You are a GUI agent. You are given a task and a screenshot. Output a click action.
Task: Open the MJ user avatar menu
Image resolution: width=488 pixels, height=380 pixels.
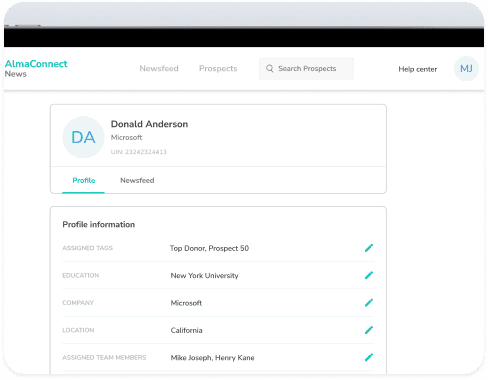[x=466, y=69]
